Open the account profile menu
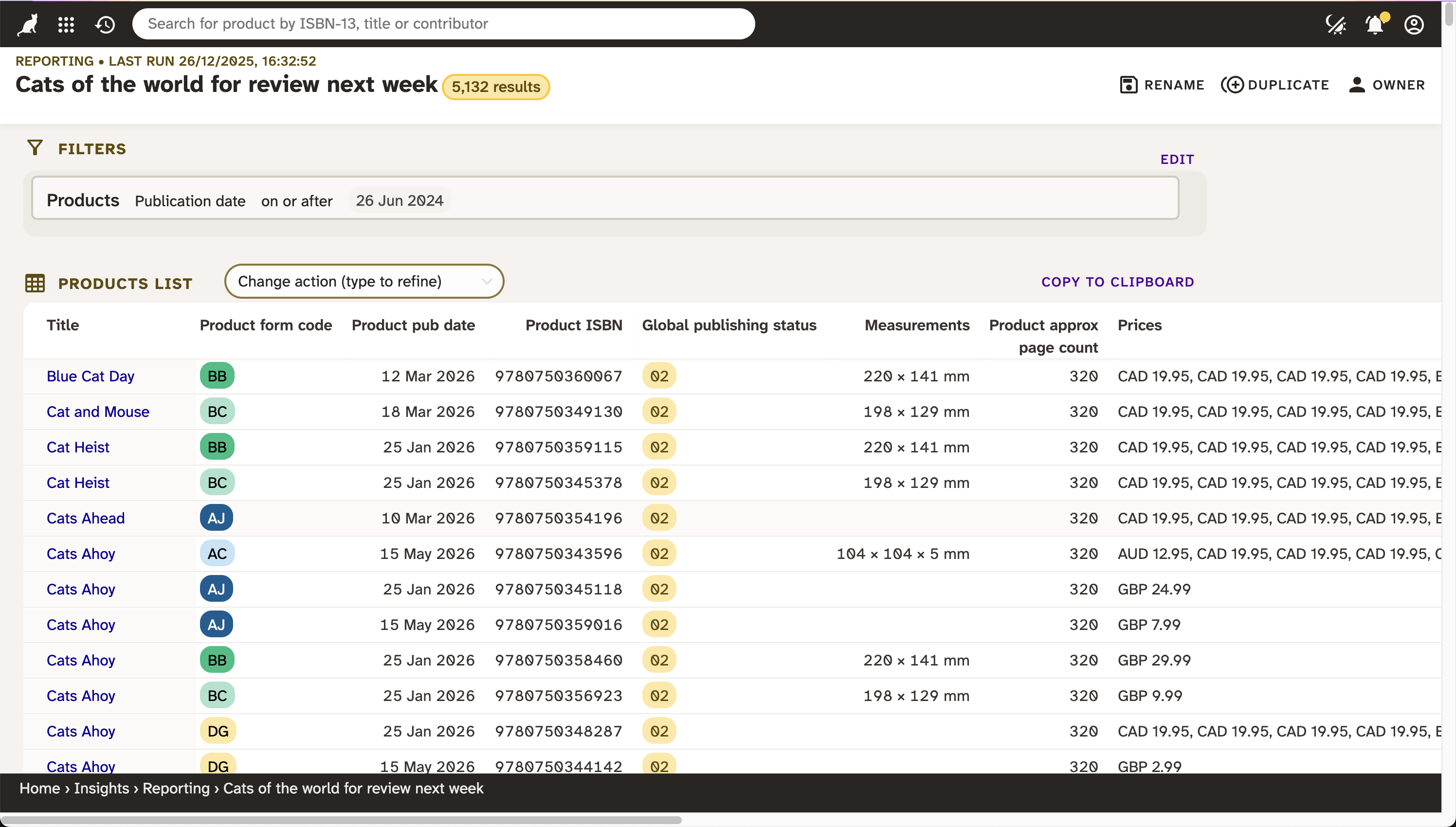This screenshot has height=827, width=1456. tap(1414, 24)
